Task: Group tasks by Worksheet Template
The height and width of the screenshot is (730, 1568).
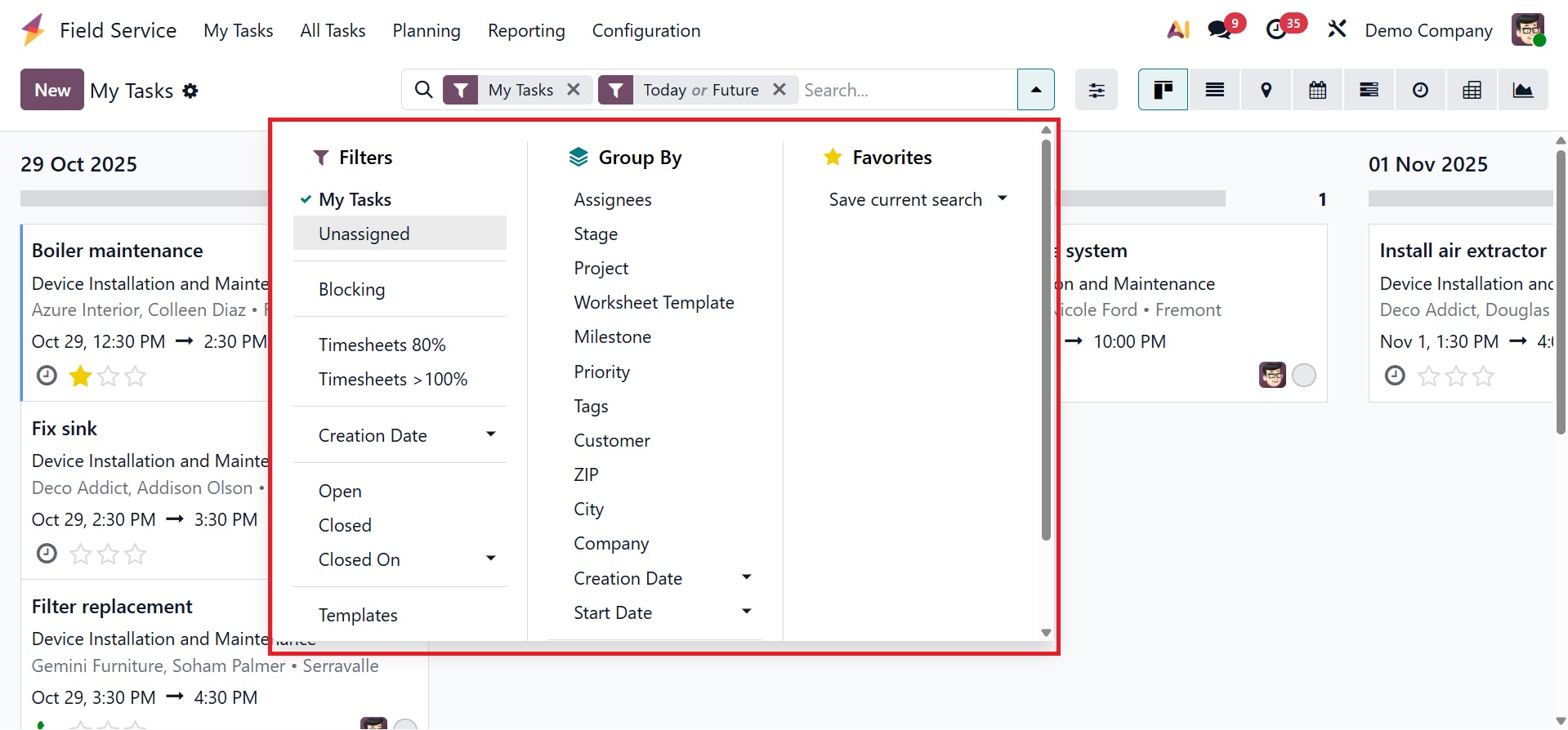Action: tap(654, 302)
